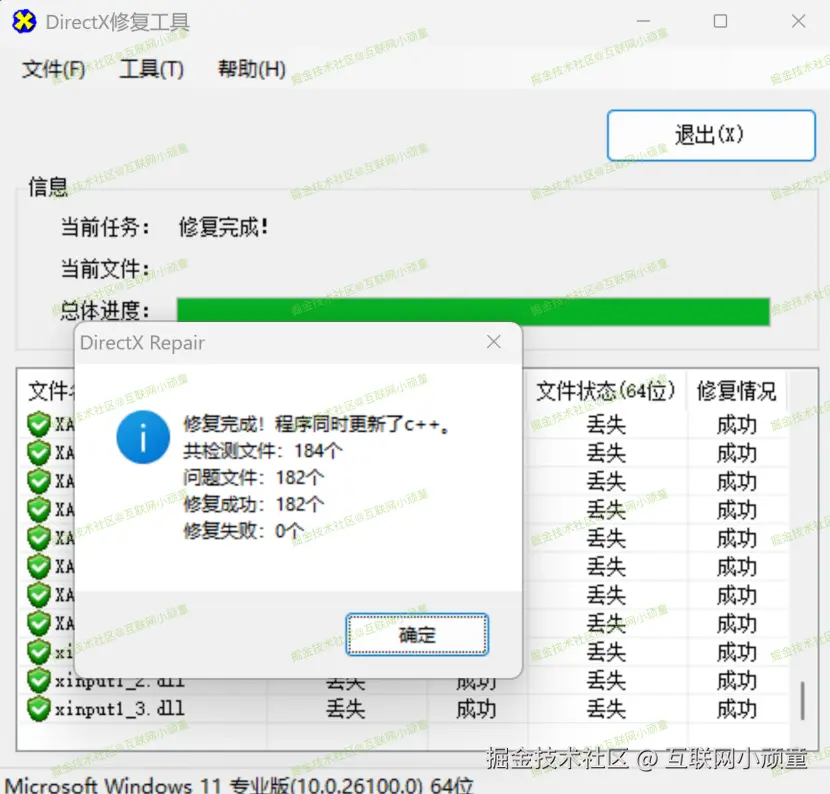Click the blue information icon in the dialog

pyautogui.click(x=143, y=437)
